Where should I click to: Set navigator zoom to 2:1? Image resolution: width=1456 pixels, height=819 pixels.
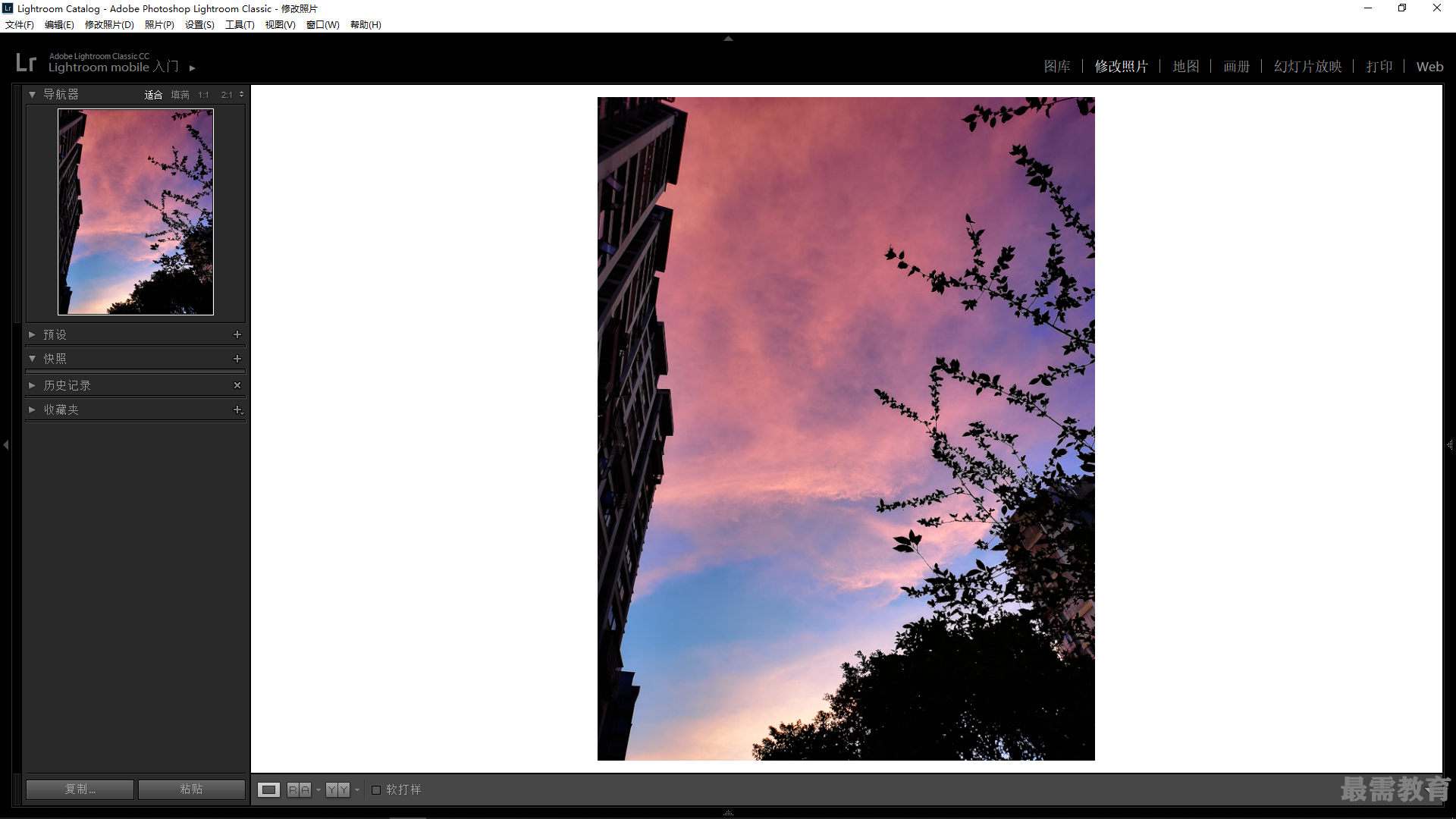227,95
